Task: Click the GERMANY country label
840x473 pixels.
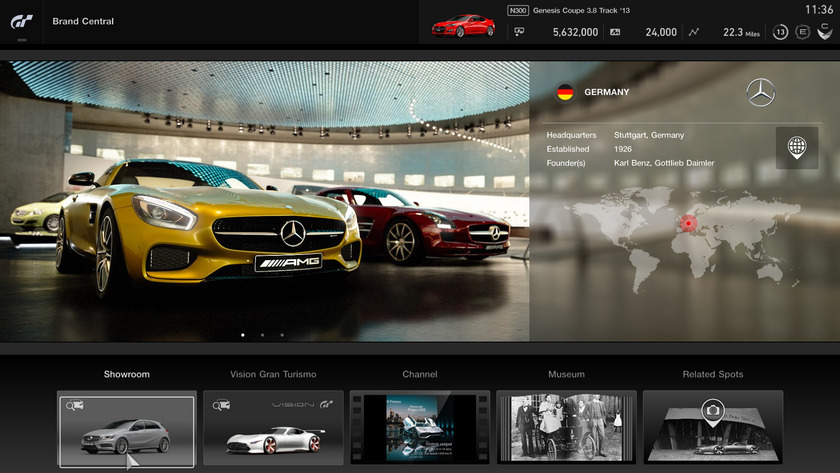Action: 606,92
